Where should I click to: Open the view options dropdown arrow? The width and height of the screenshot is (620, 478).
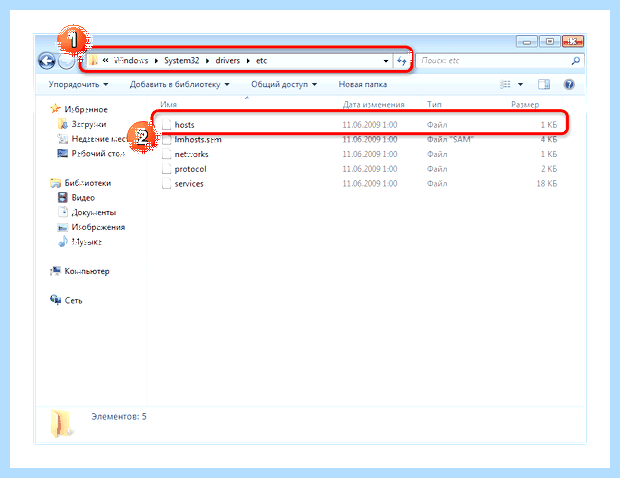pos(520,84)
